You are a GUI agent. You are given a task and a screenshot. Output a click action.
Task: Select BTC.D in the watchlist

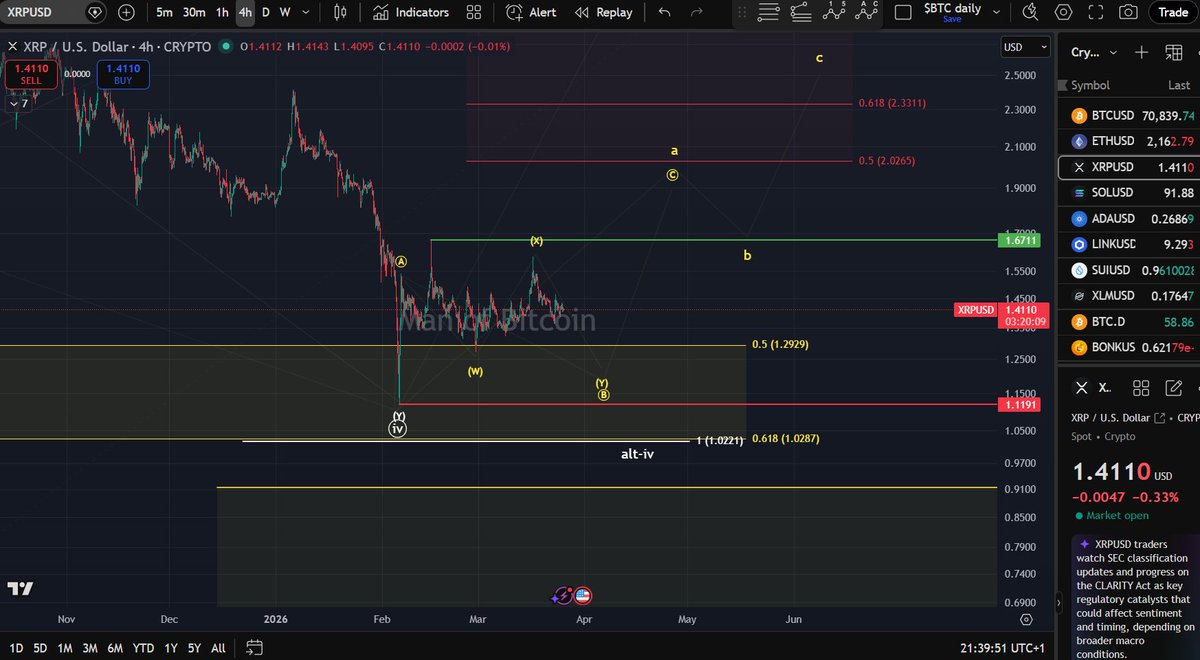[x=1129, y=322]
